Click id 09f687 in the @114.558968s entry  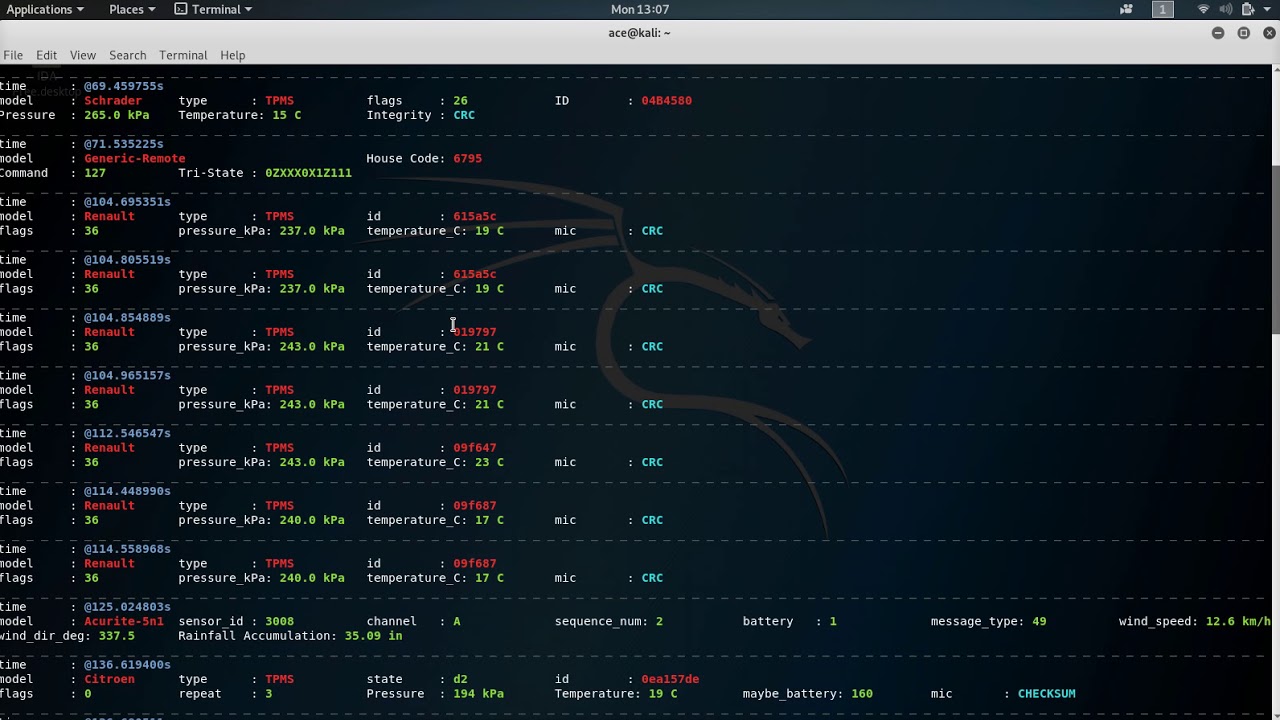(475, 564)
